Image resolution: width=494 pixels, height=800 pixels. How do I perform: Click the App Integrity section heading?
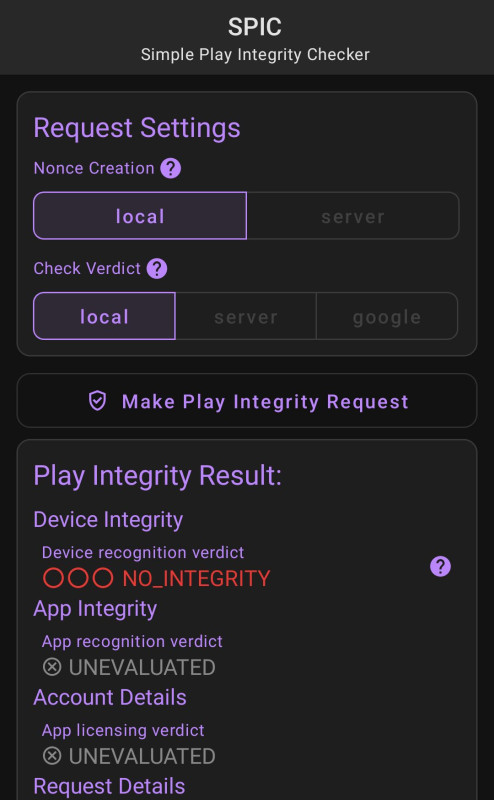coord(95,609)
